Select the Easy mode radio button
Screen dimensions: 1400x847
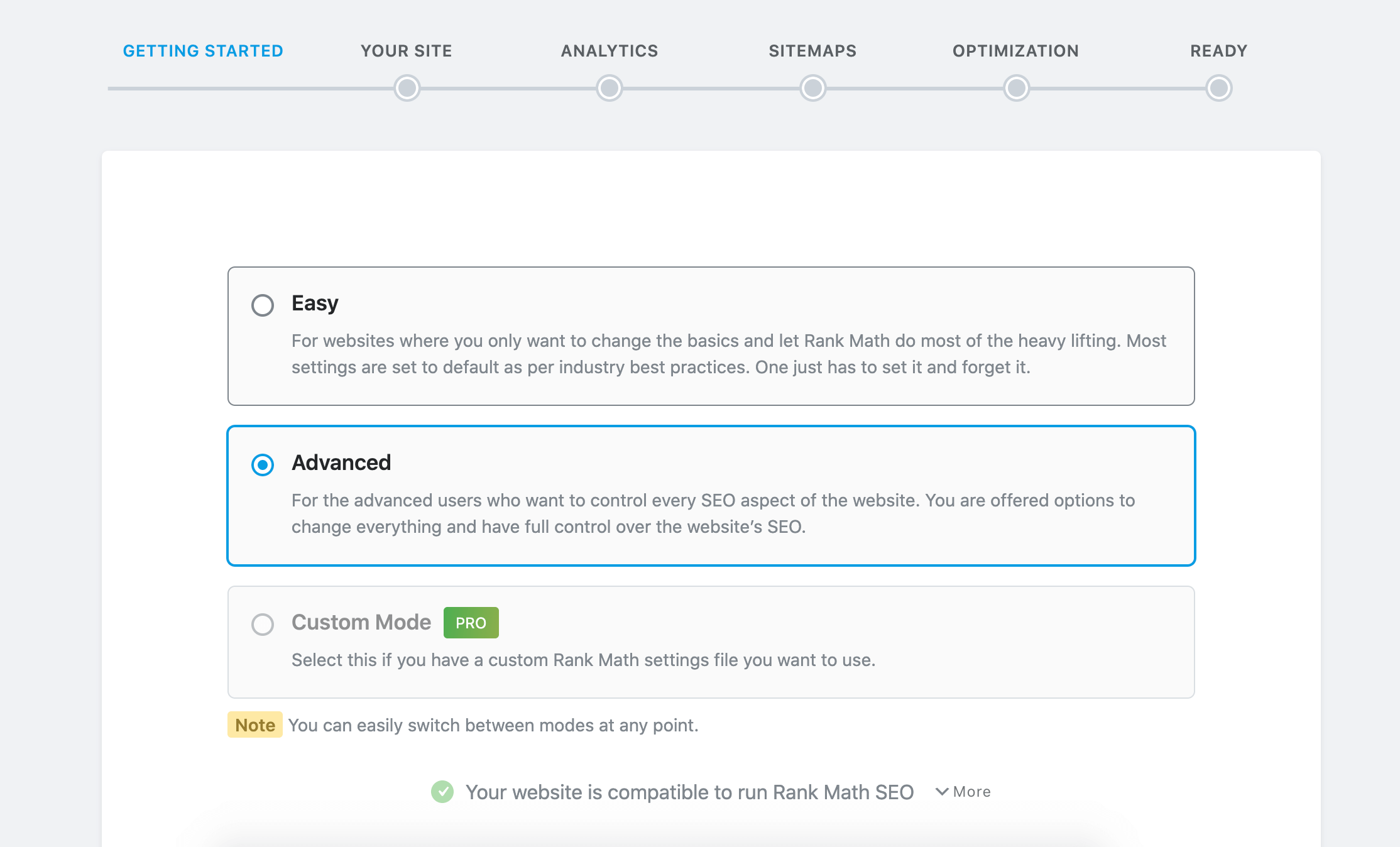(263, 305)
